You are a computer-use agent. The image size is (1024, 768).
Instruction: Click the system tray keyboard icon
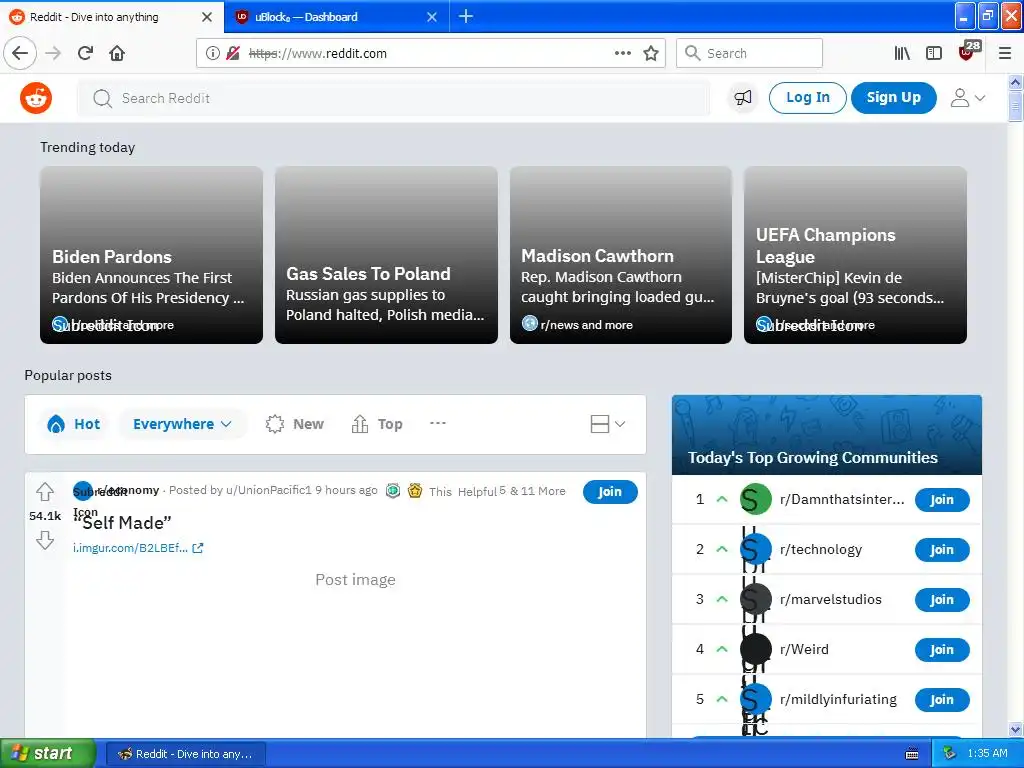pos(912,754)
